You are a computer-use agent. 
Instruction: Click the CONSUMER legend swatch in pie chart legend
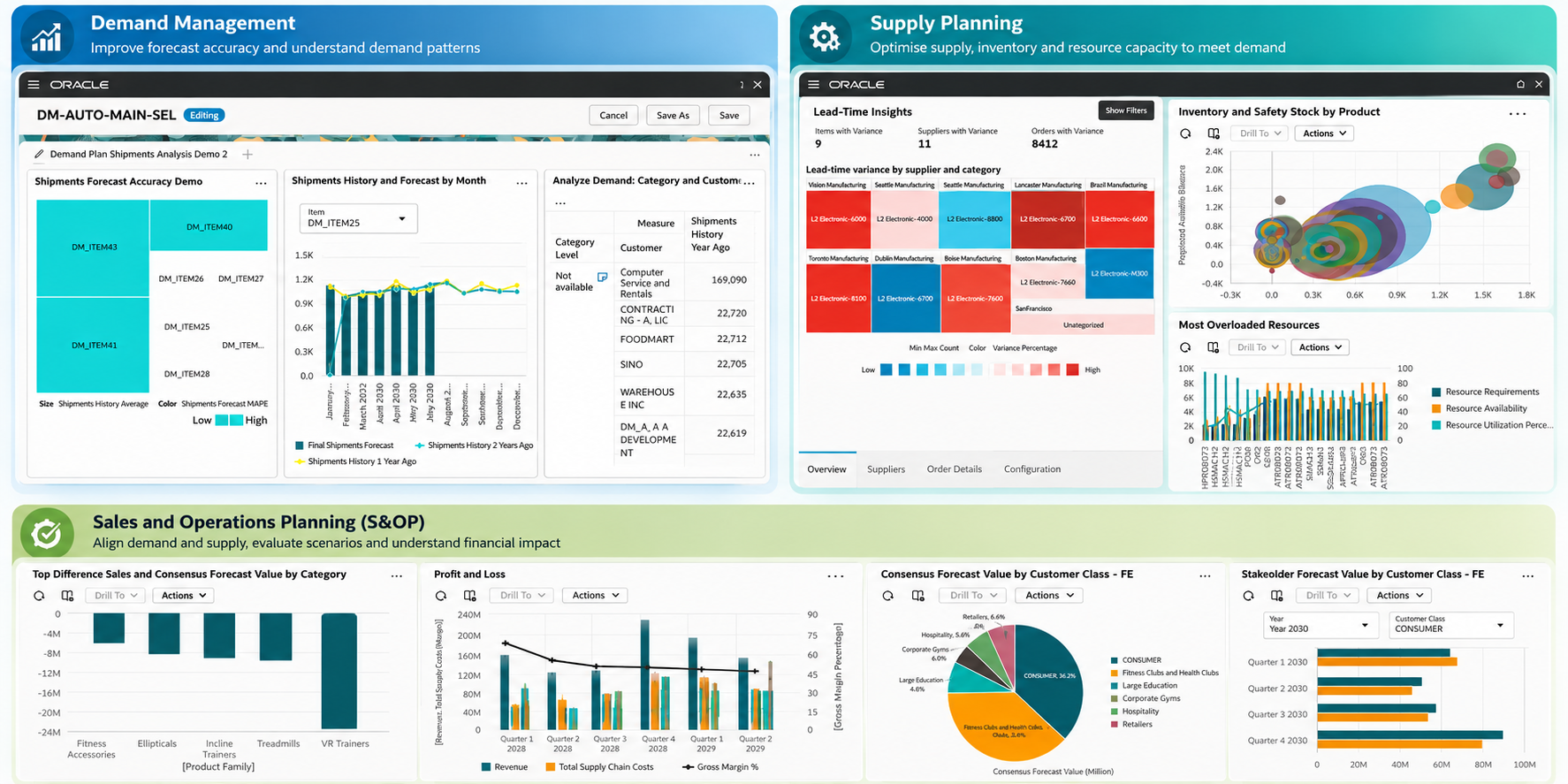click(x=1114, y=660)
